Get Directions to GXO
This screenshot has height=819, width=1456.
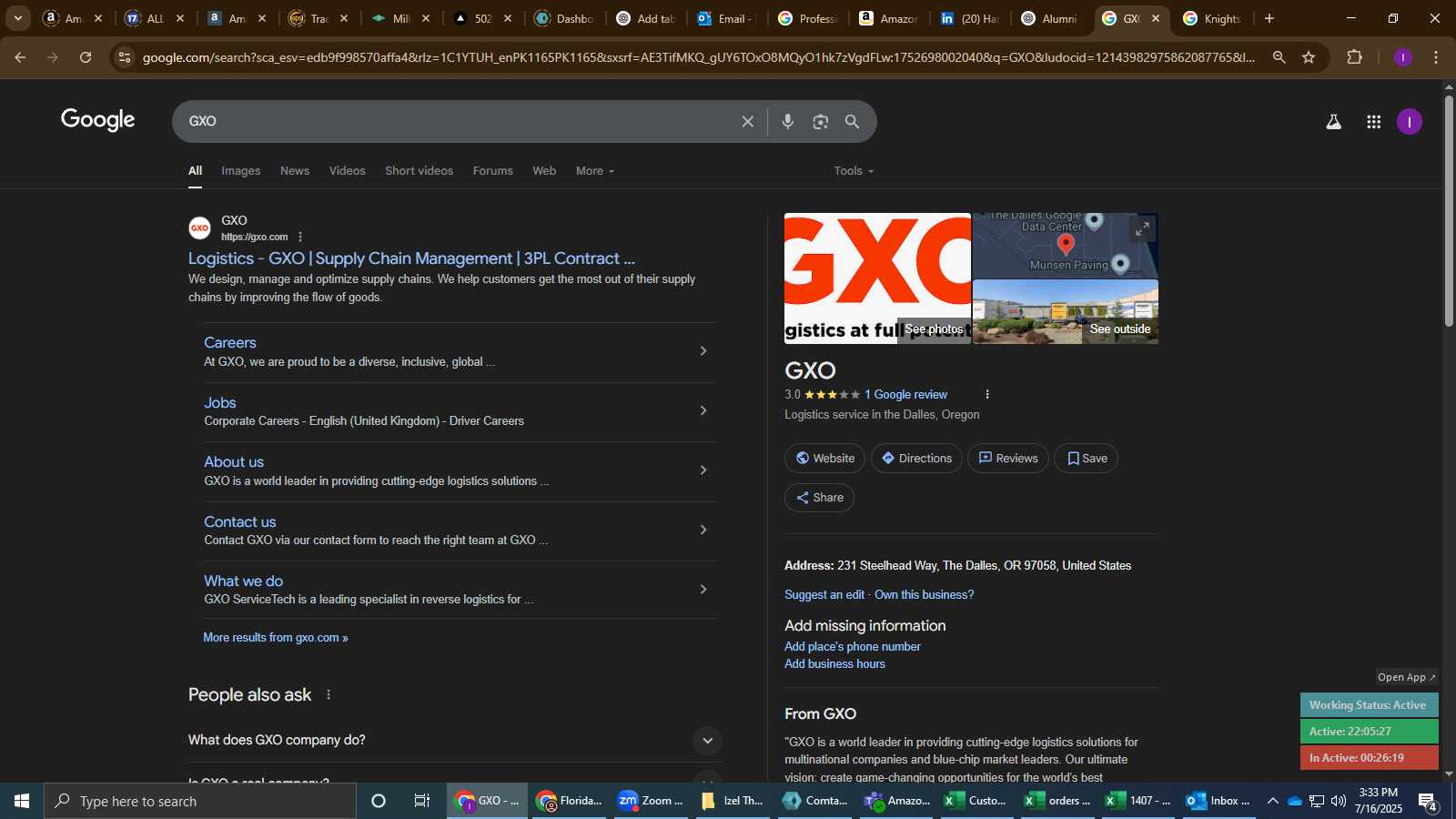tap(916, 459)
